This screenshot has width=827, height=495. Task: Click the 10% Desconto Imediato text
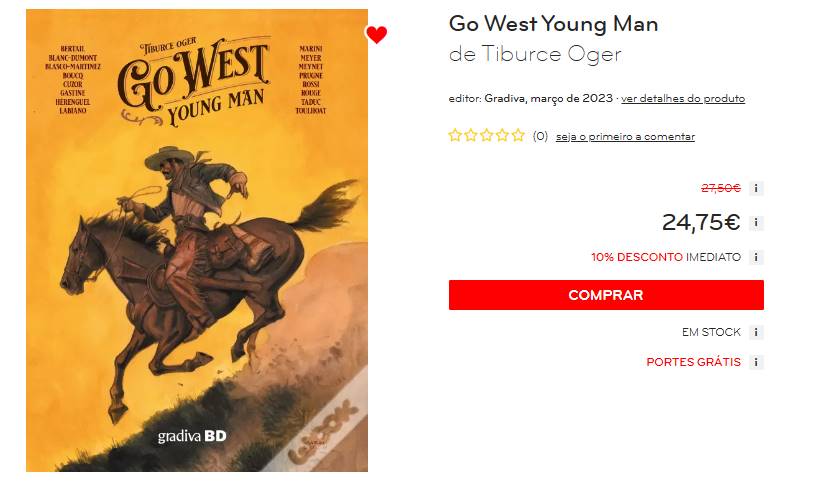[x=666, y=257]
